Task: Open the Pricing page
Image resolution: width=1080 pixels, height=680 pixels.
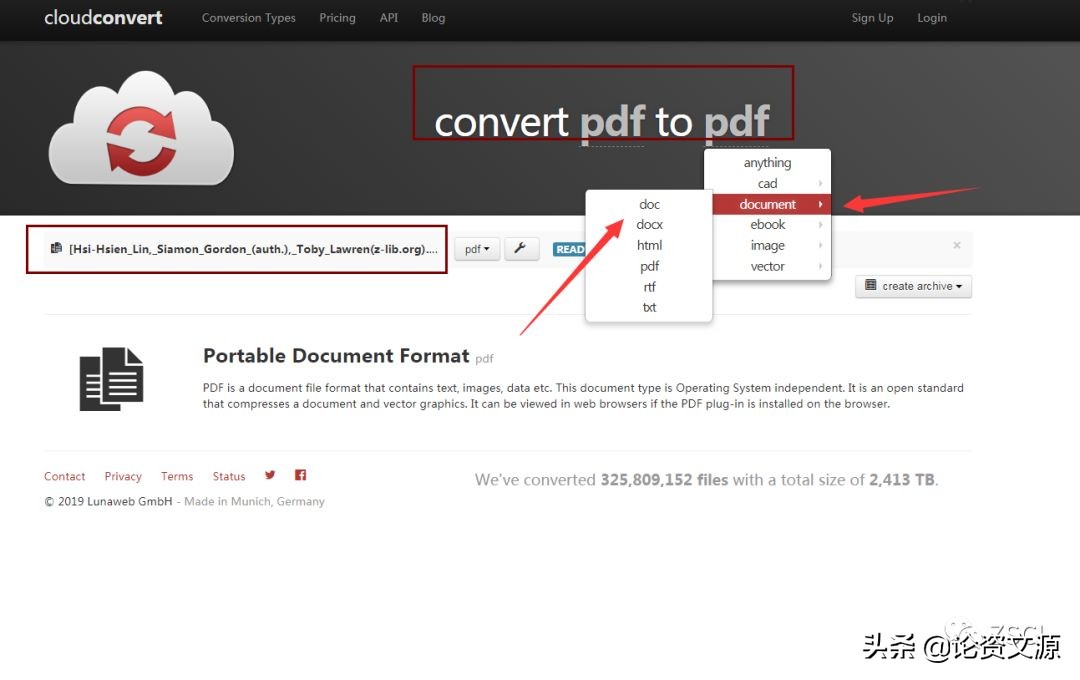Action: 338,18
